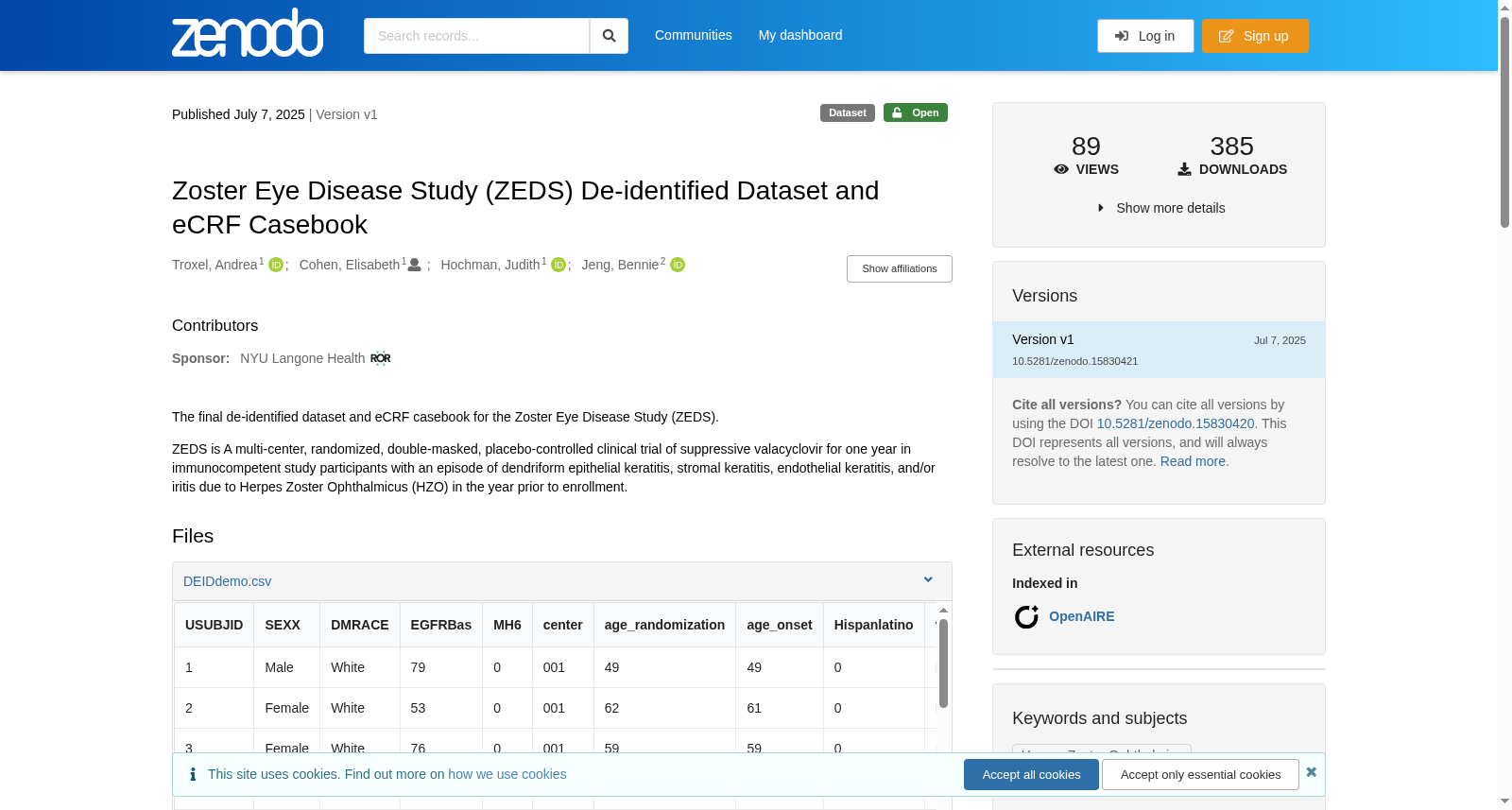Viewport: 1512px width, 810px height.
Task: Select Version v1 entry
Action: [x=1159, y=350]
